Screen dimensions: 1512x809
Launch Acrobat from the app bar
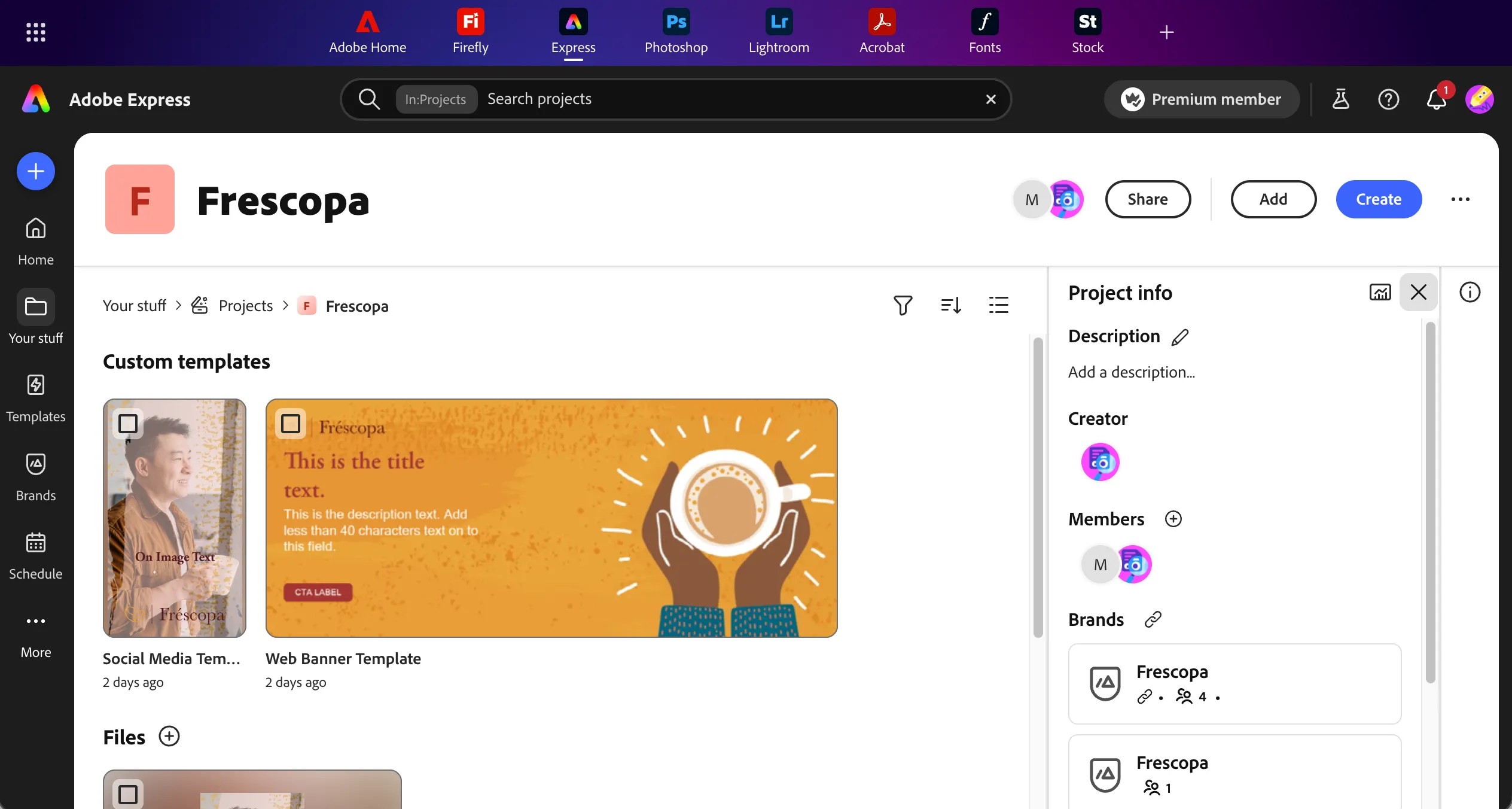(x=882, y=32)
